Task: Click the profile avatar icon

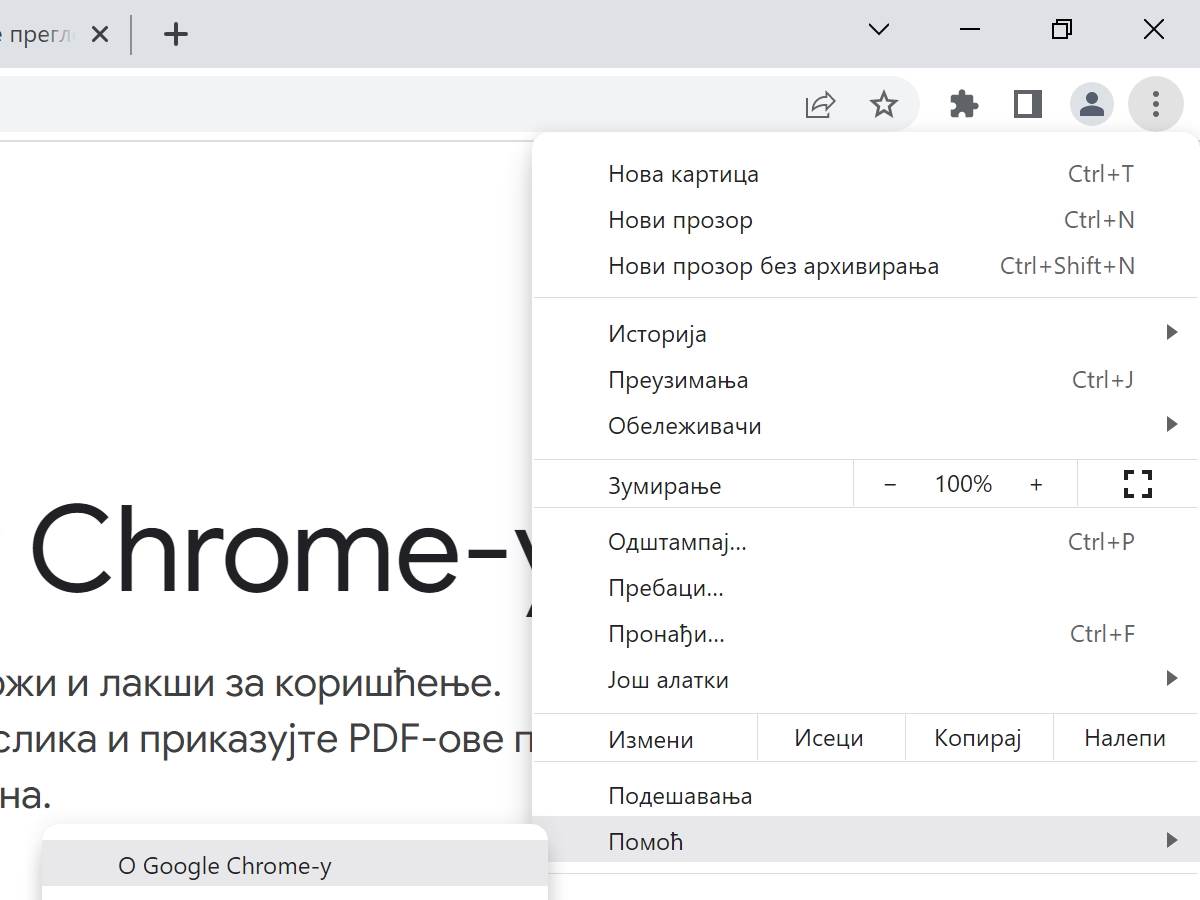Action: pos(1091,104)
